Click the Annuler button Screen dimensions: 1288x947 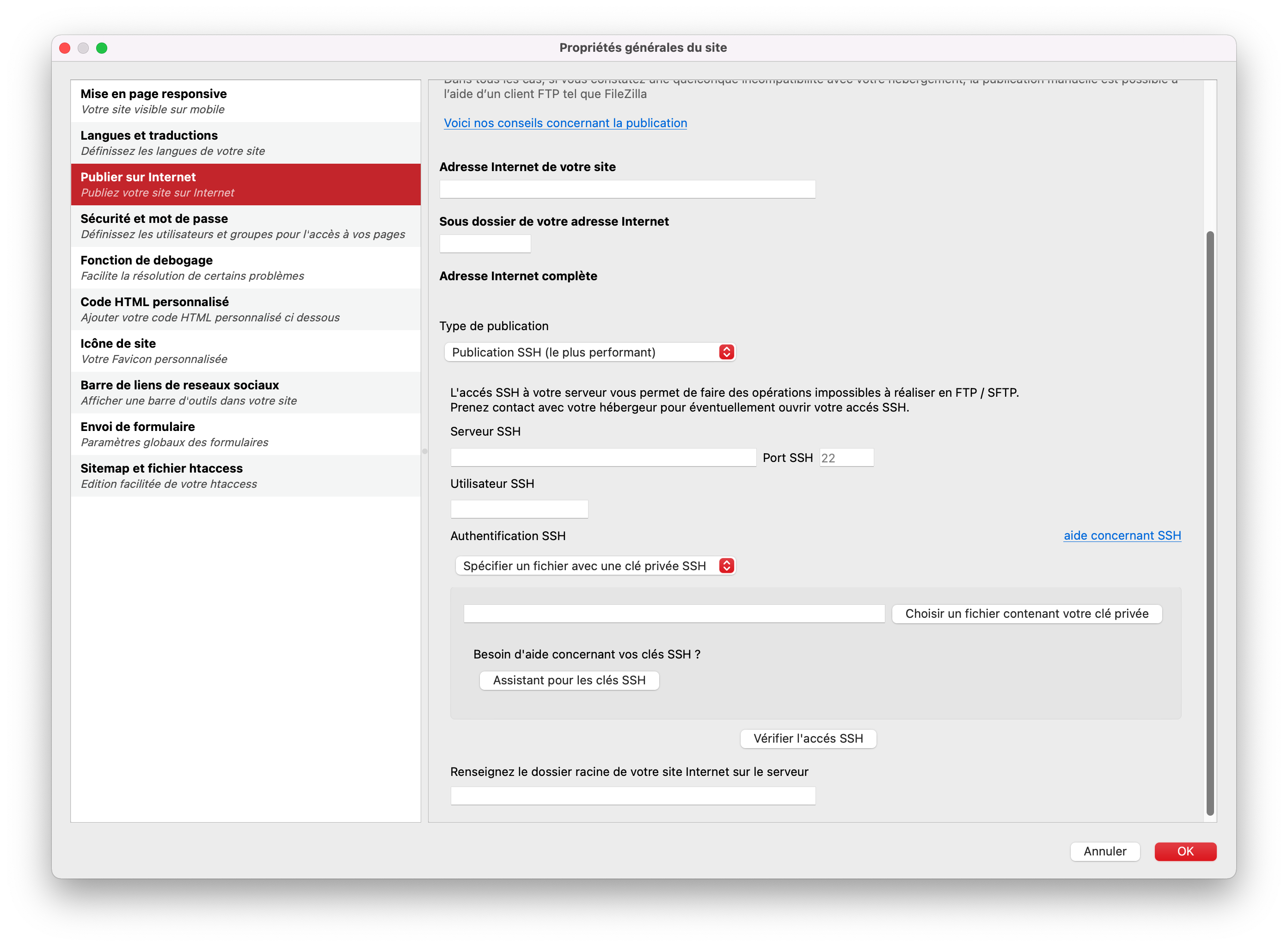(1104, 851)
